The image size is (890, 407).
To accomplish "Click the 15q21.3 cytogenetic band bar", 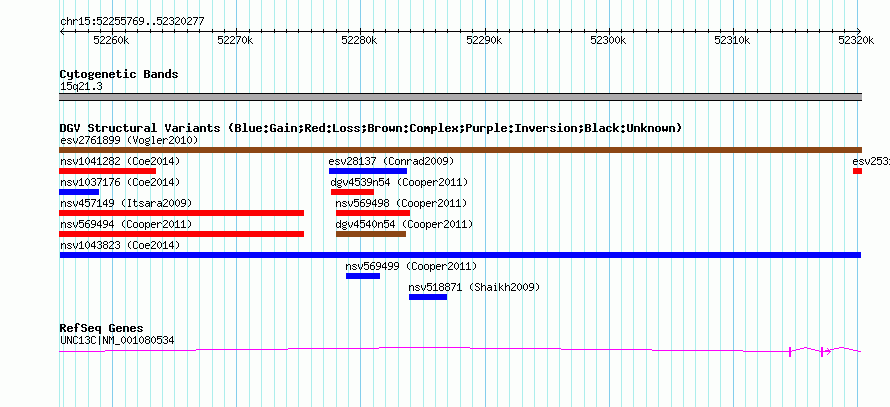I will (x=460, y=97).
